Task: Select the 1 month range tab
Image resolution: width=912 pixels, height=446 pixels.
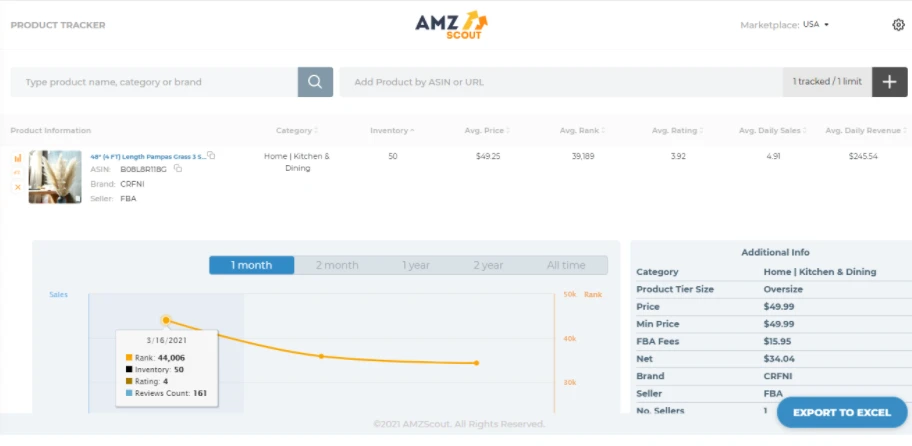Action: [x=251, y=265]
